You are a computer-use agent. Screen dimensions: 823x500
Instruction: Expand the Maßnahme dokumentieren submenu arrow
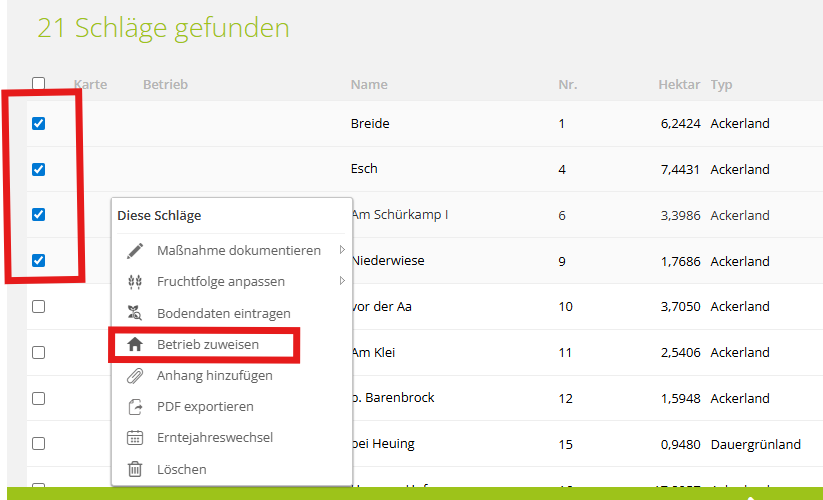click(341, 250)
